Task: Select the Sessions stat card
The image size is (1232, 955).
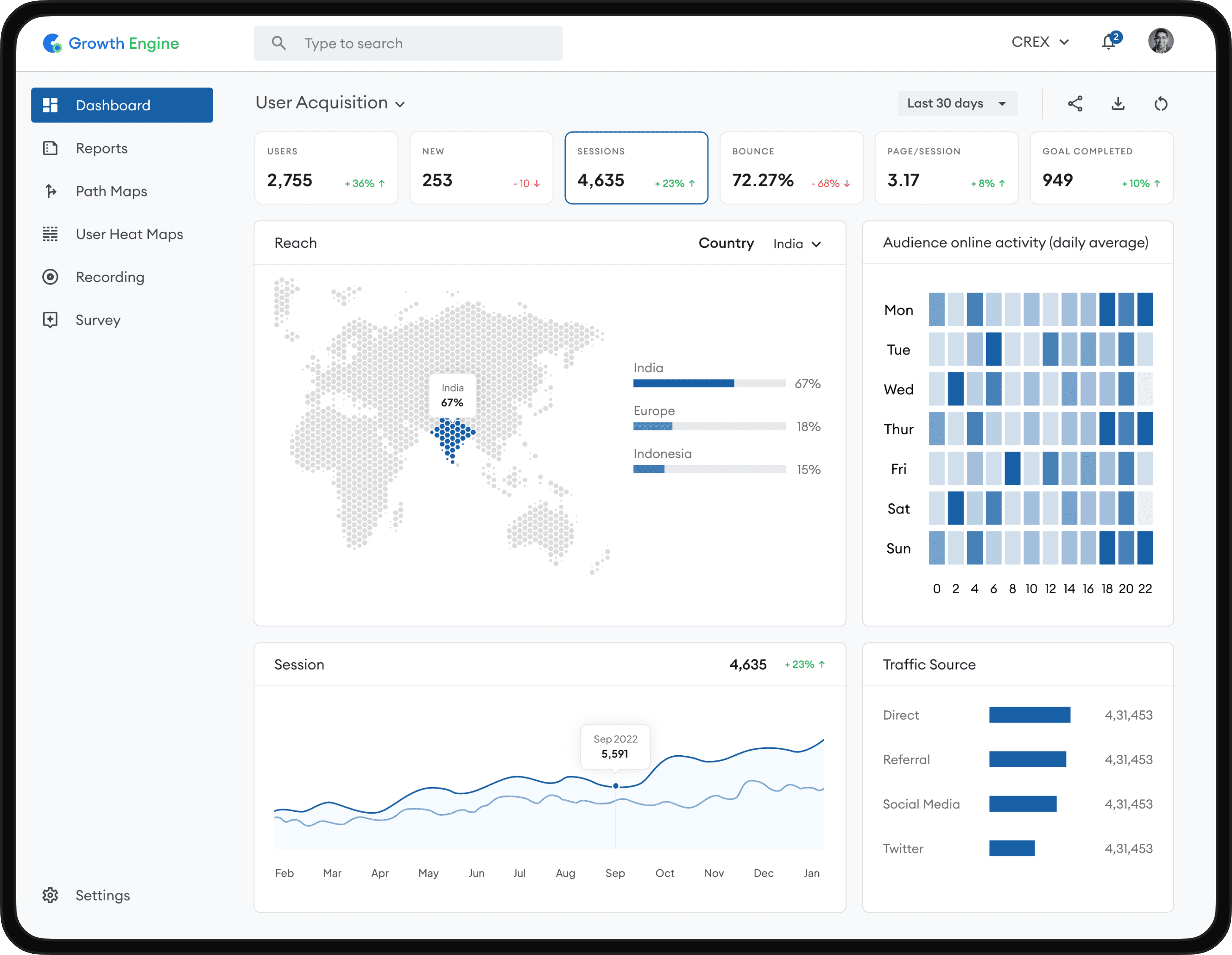Action: click(x=636, y=168)
